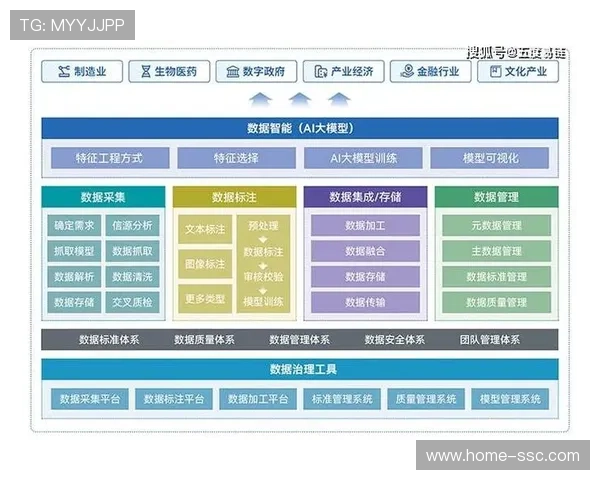The height and width of the screenshot is (480, 600).
Task: Click the 生物医药 hourglass icon
Action: pyautogui.click(x=146, y=71)
